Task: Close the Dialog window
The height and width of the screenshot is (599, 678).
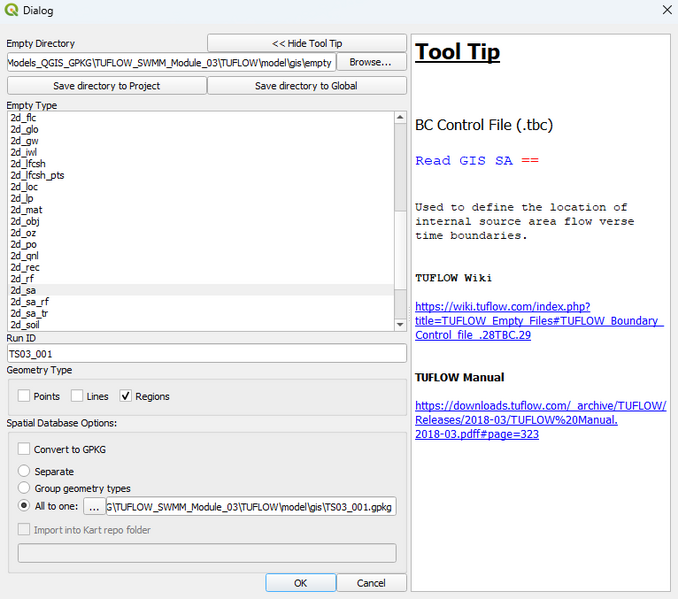Action: click(666, 11)
